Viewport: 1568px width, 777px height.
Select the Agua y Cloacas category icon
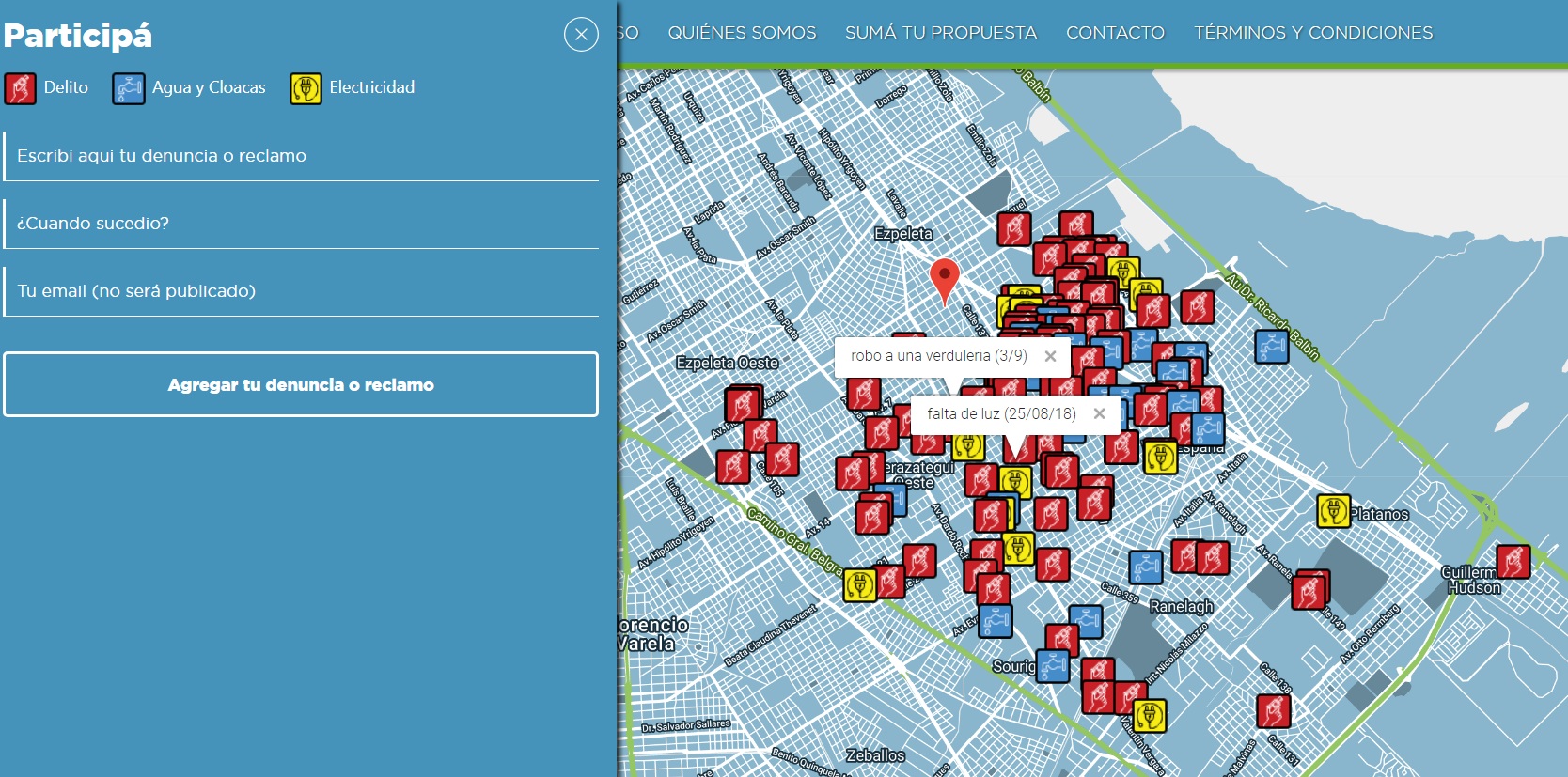point(128,88)
